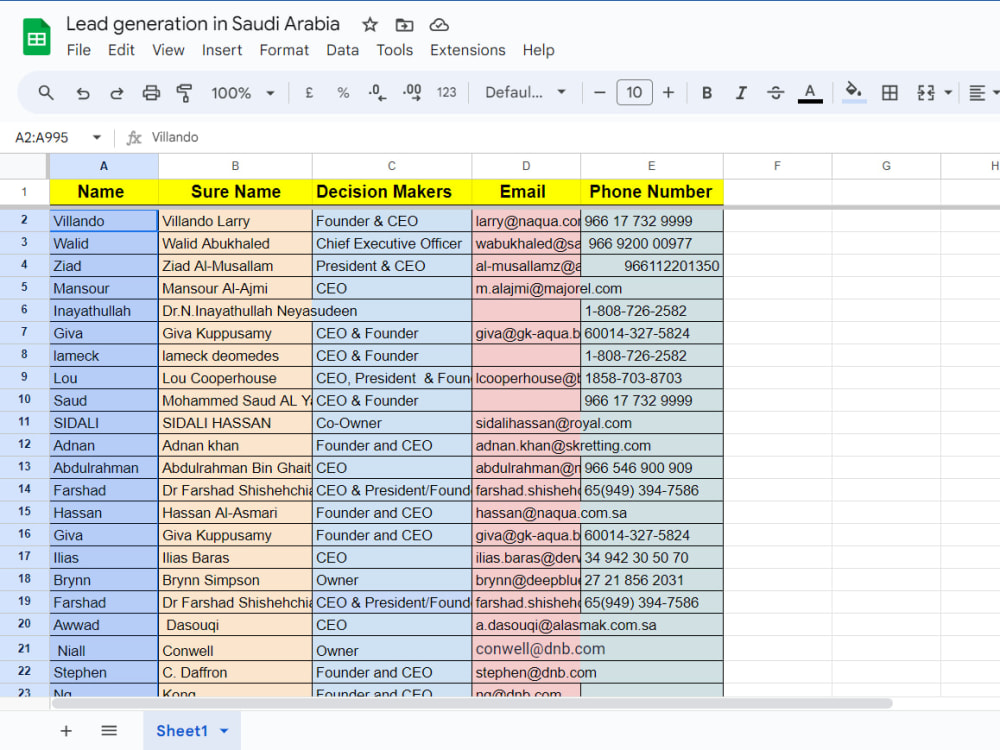Format cells as percent
The width and height of the screenshot is (1000, 750).
343,93
